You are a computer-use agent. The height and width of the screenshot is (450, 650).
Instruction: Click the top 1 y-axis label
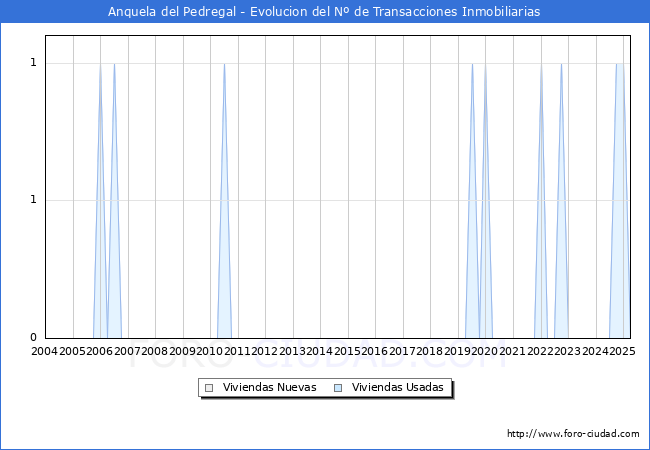pos(34,63)
